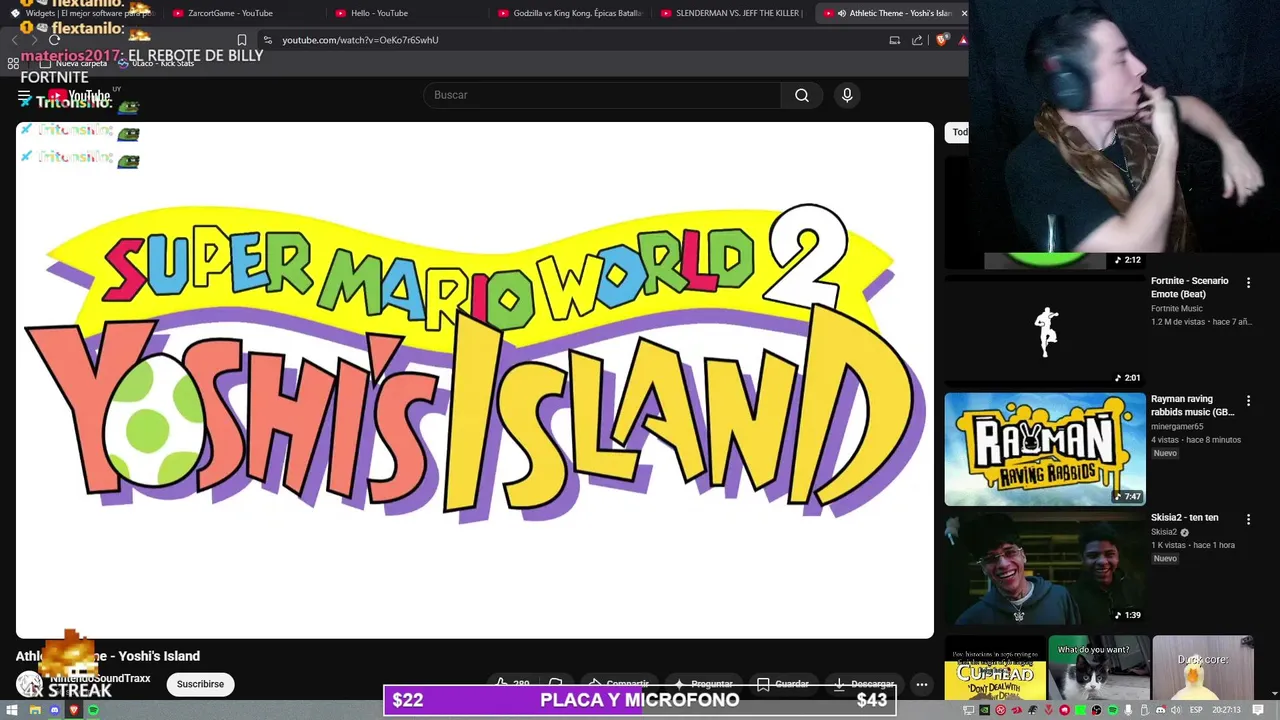Select the Todos filter chip
Screen dimensions: 1280x720
[958, 132]
